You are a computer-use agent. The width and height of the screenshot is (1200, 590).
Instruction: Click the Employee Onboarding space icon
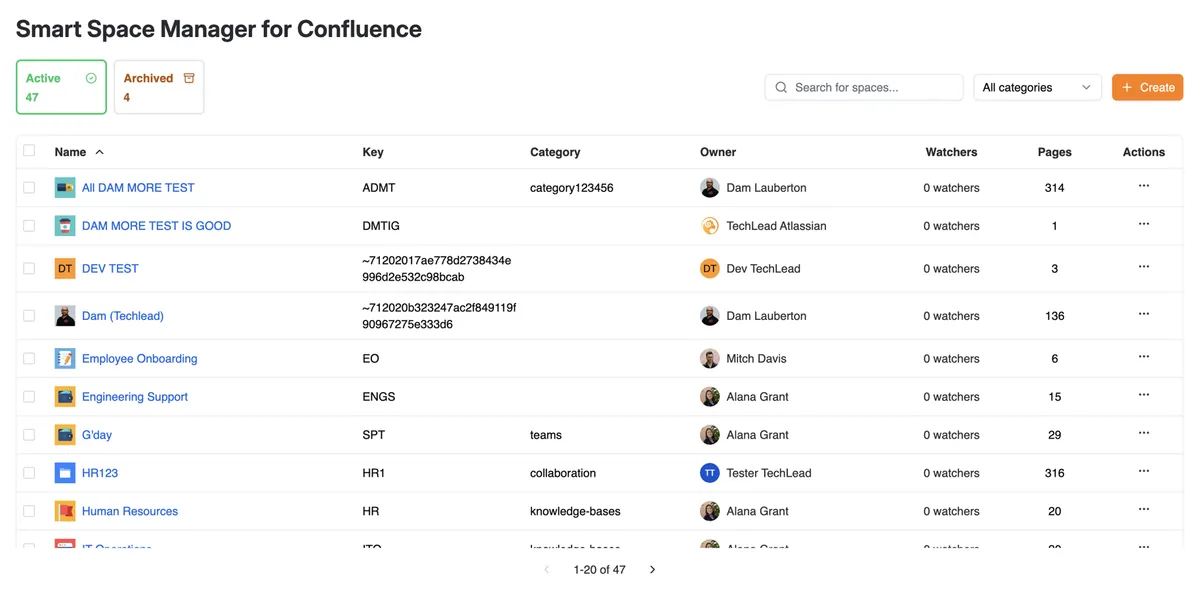tap(65, 358)
